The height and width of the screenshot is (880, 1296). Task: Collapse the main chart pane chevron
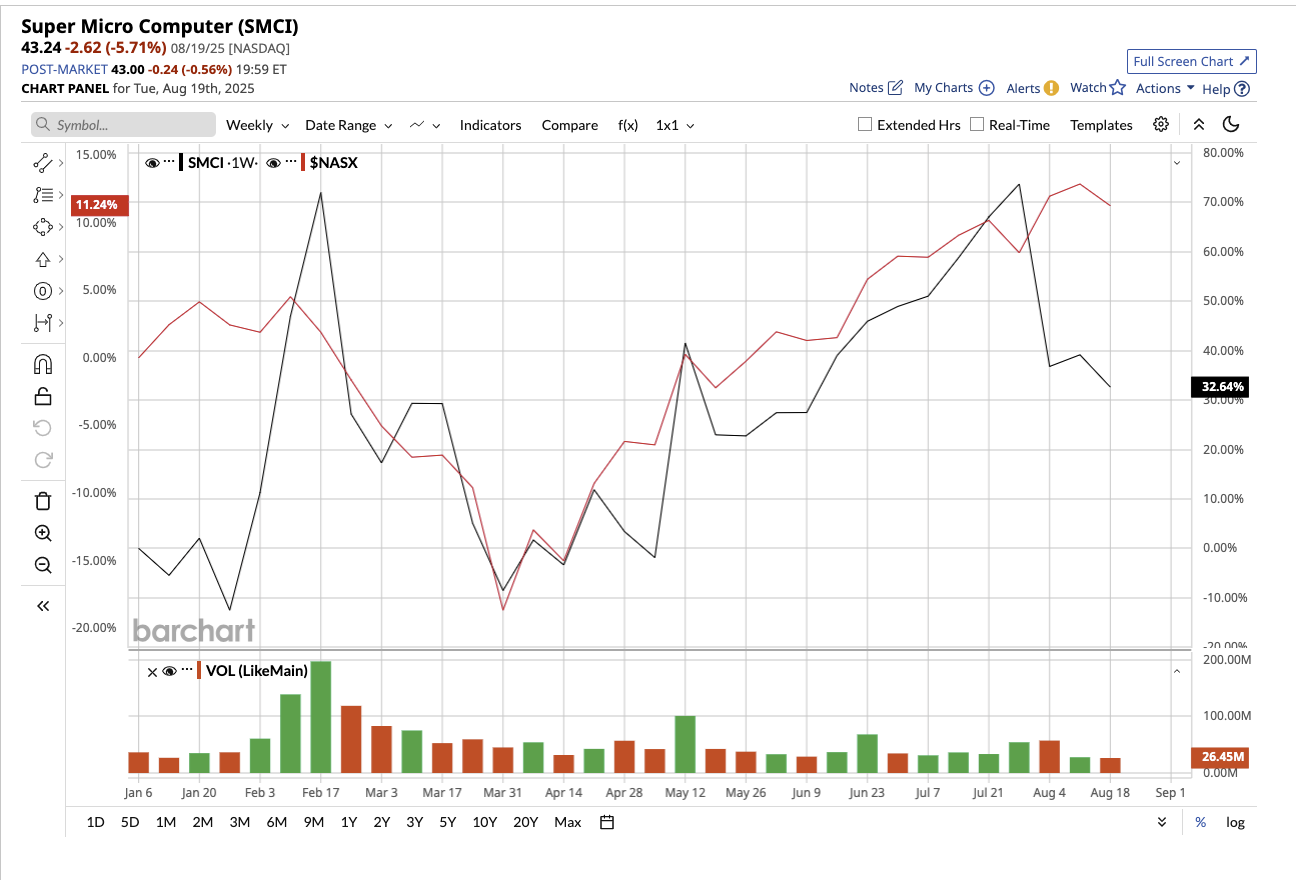pos(1177,162)
